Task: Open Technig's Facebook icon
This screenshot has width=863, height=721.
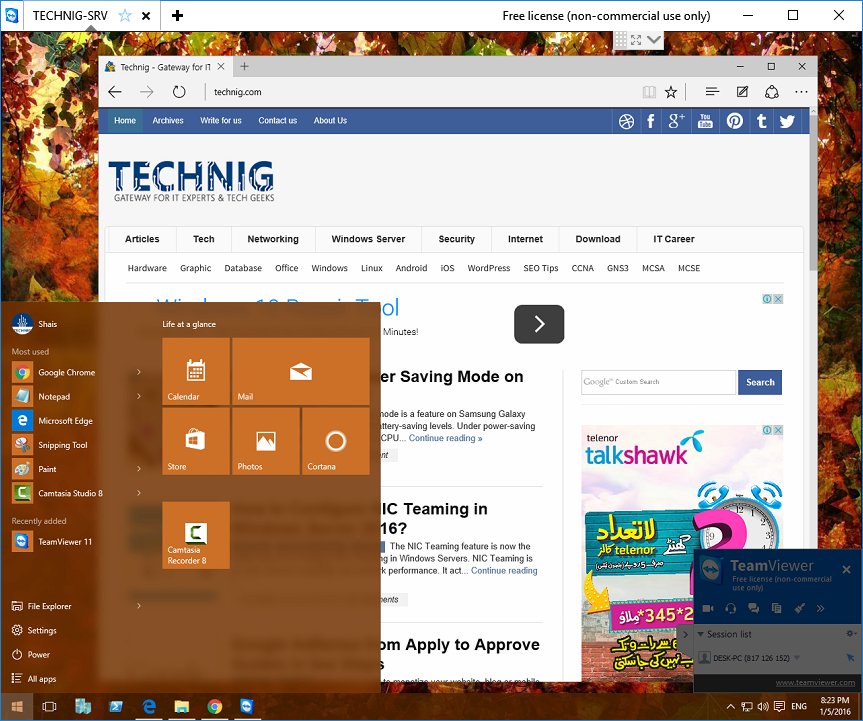Action: [651, 121]
